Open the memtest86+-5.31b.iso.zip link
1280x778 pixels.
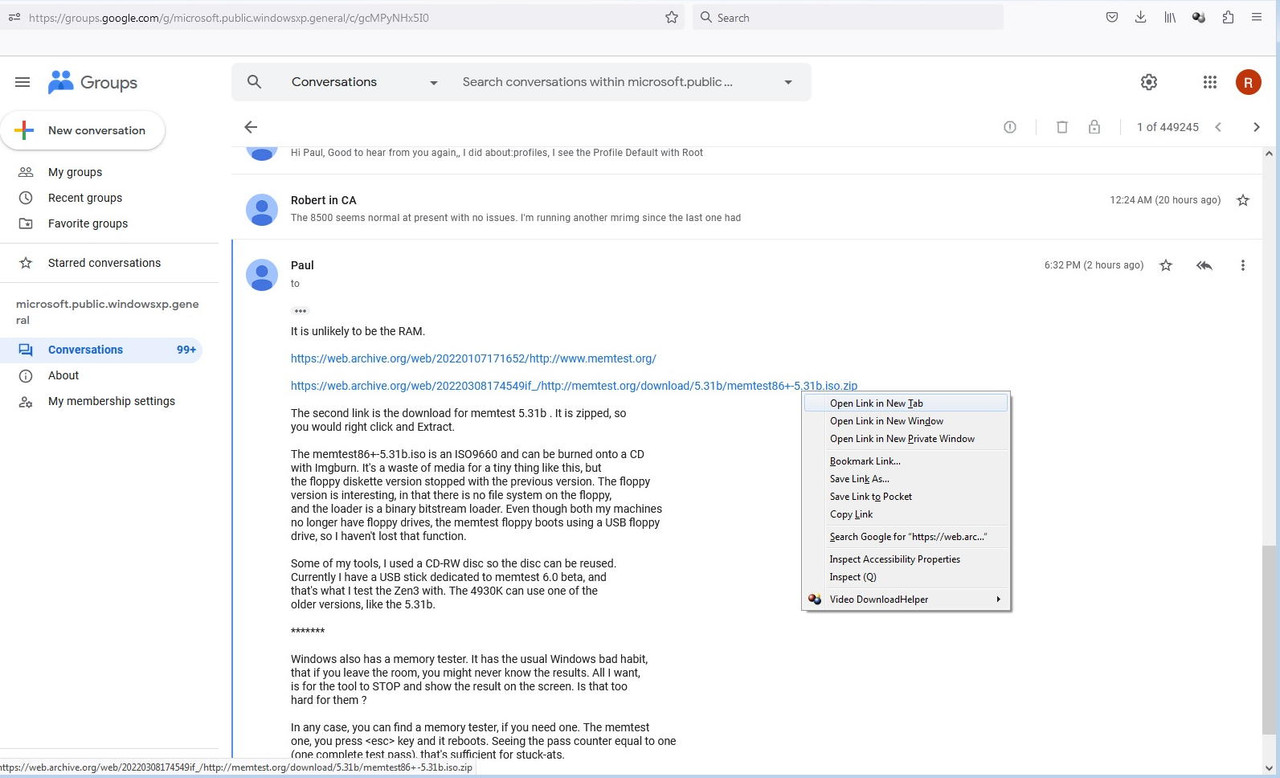tap(574, 385)
